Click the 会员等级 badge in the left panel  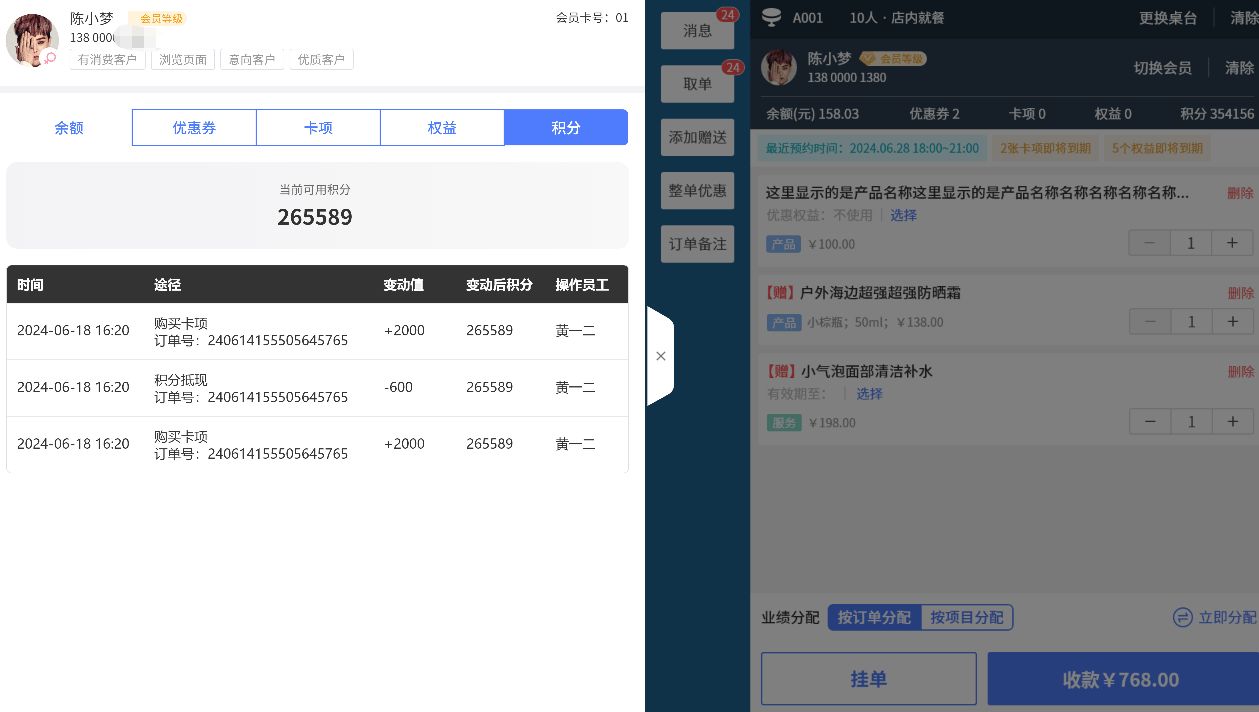(157, 18)
